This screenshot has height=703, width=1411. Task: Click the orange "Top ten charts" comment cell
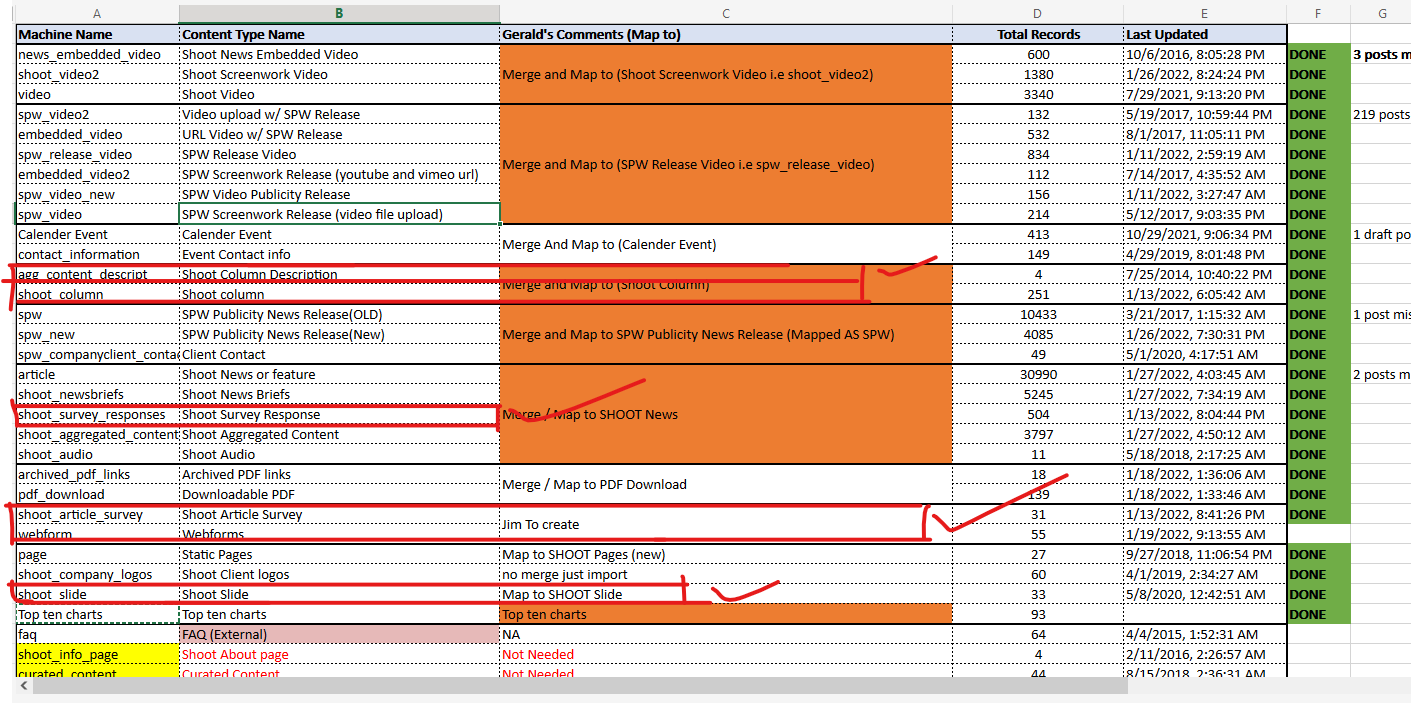726,614
